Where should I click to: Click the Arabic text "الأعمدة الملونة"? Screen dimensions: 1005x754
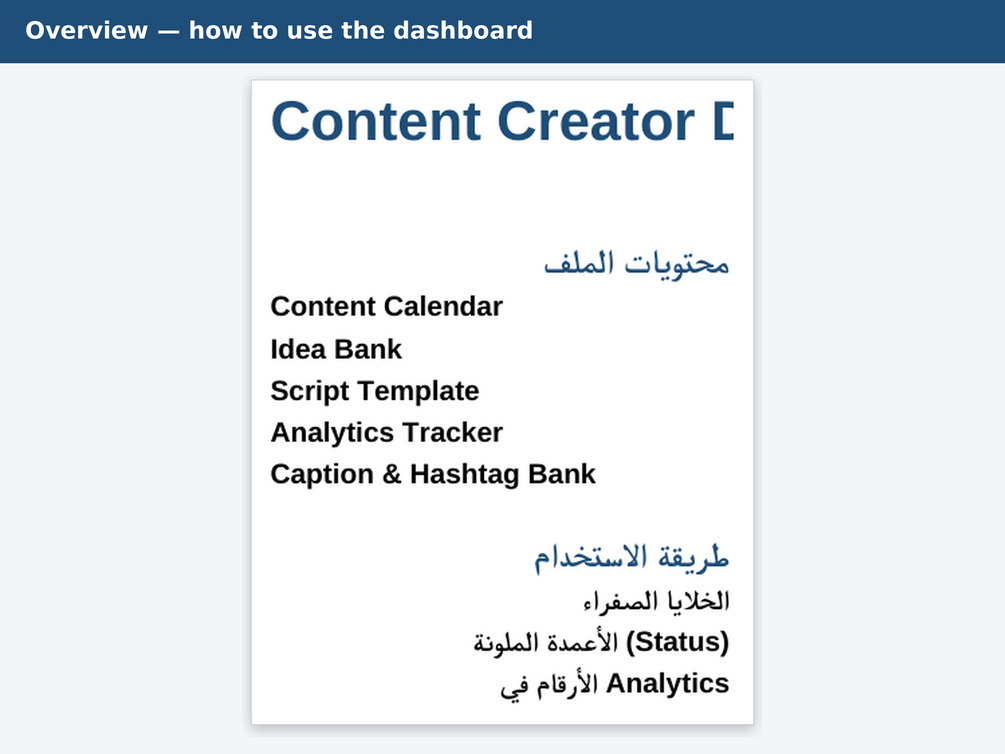point(545,642)
